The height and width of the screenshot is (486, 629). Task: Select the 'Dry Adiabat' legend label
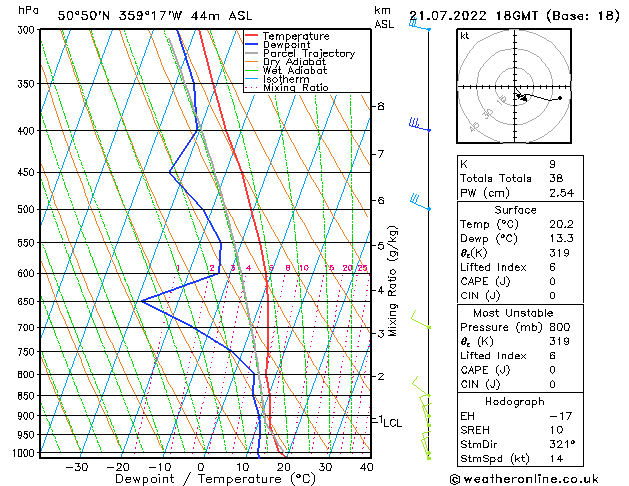click(294, 62)
